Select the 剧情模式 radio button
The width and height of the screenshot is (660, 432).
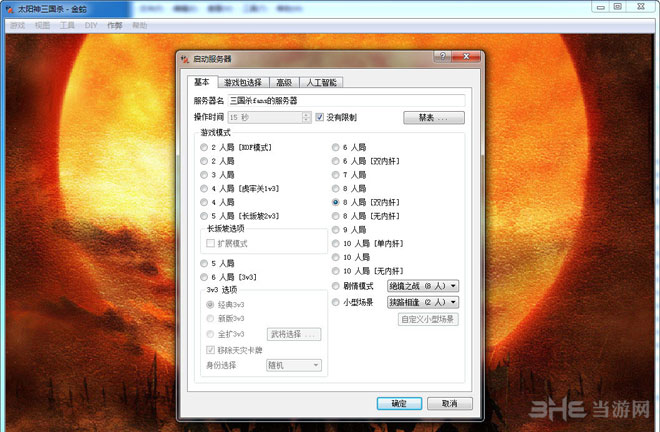pos(337,285)
